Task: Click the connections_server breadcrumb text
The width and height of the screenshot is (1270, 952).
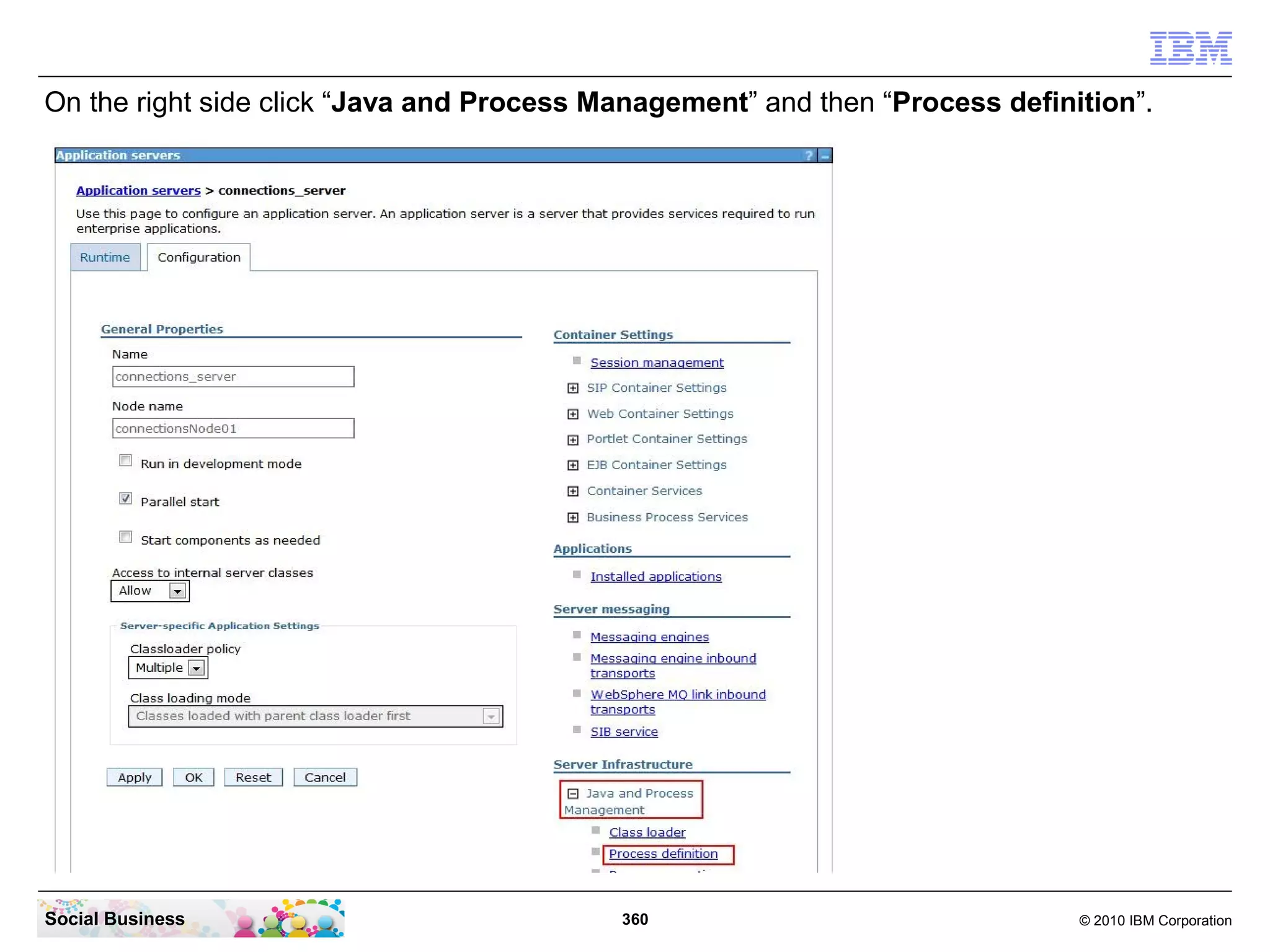Action: click(282, 190)
